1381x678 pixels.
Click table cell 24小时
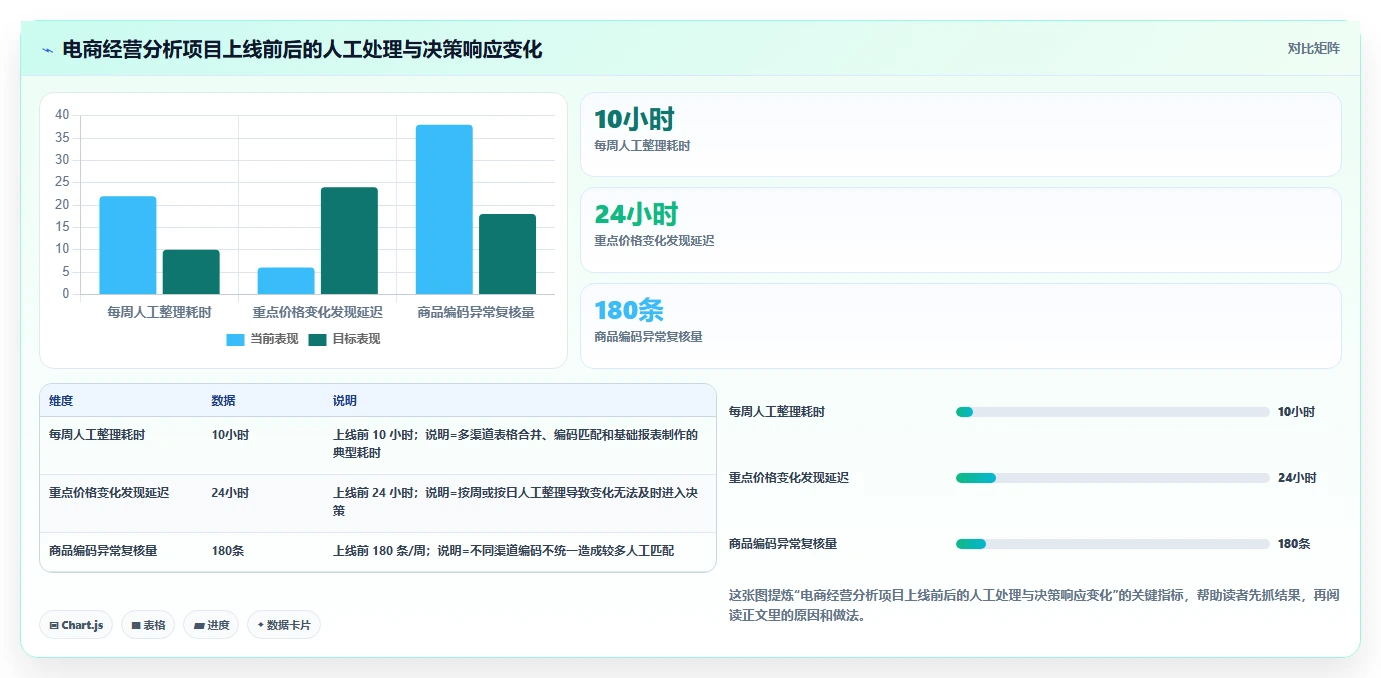point(230,493)
